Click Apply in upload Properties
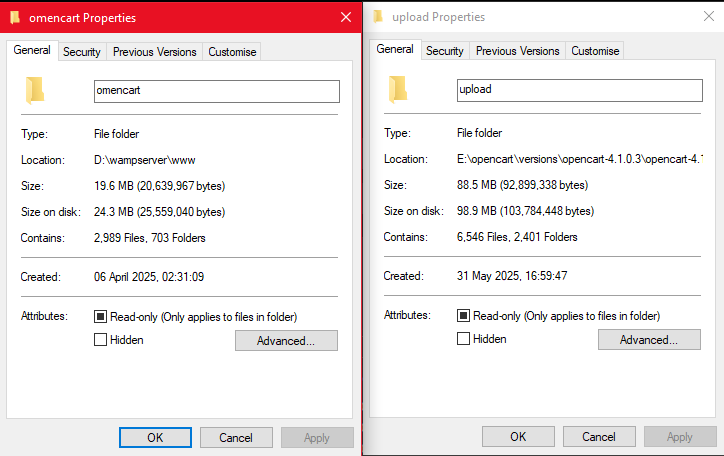The image size is (724, 456). coord(680,437)
